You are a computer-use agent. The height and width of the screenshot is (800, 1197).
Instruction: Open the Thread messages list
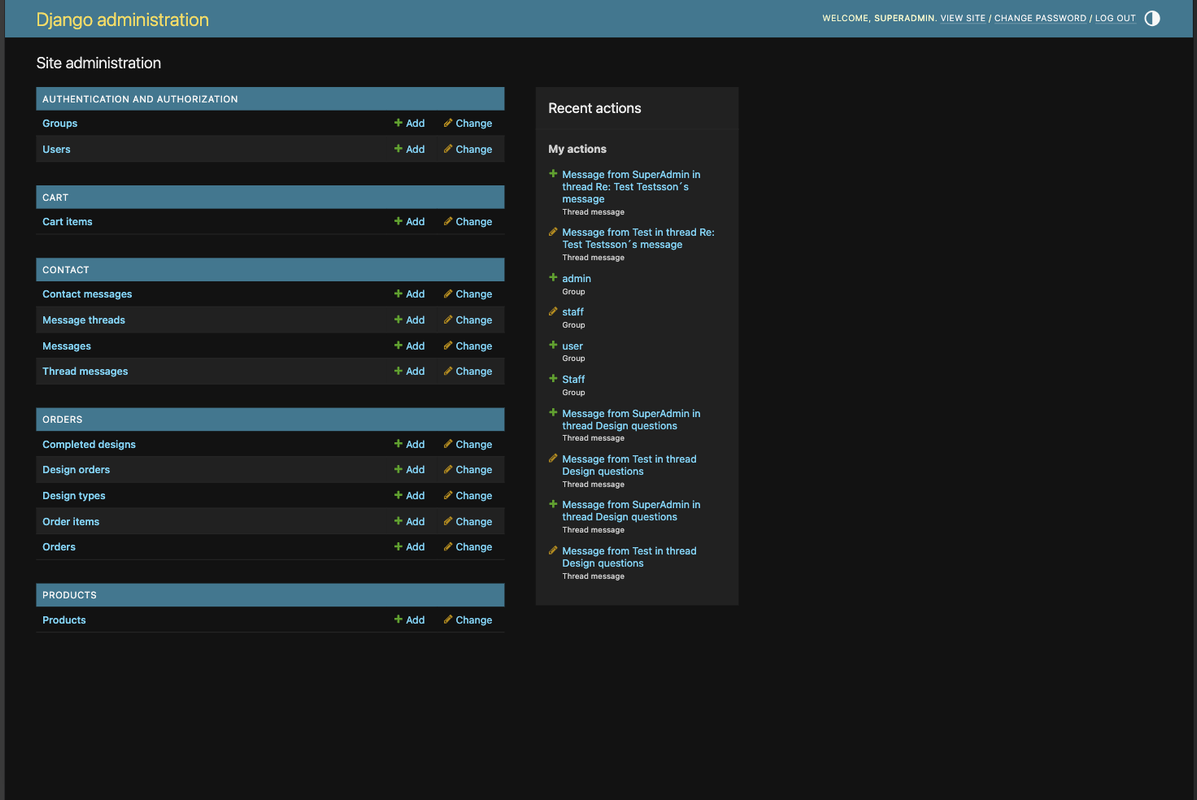coord(85,372)
